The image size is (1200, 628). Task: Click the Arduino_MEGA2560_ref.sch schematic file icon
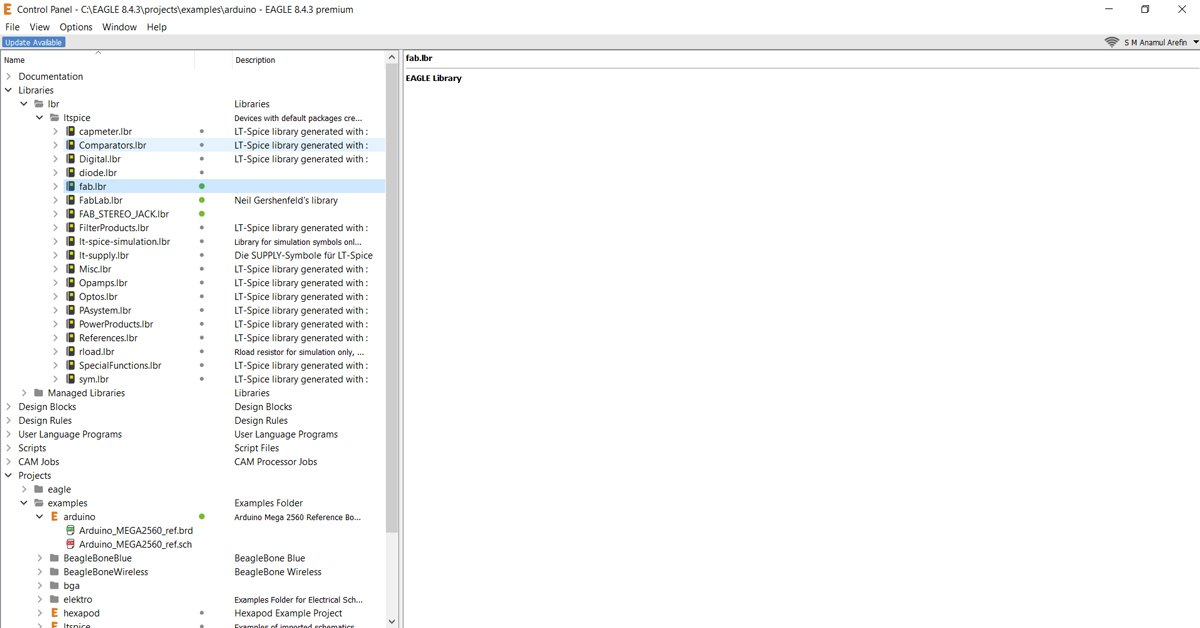click(70, 545)
